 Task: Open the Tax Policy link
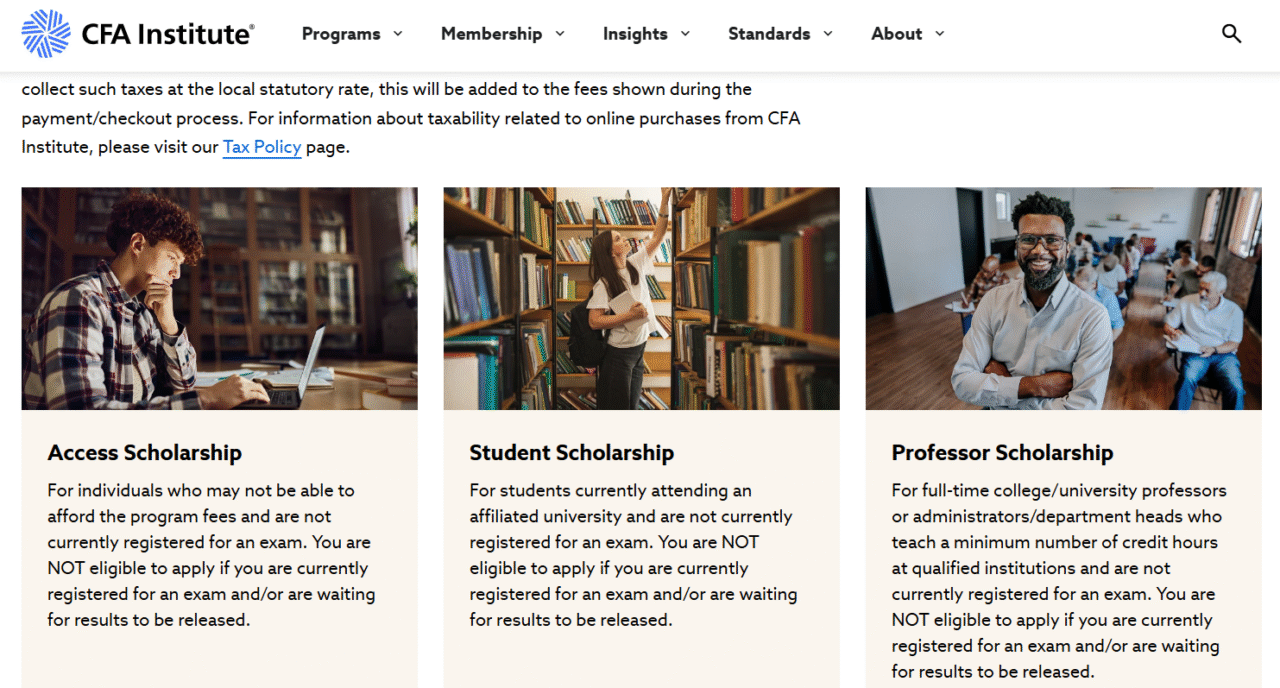coord(261,147)
